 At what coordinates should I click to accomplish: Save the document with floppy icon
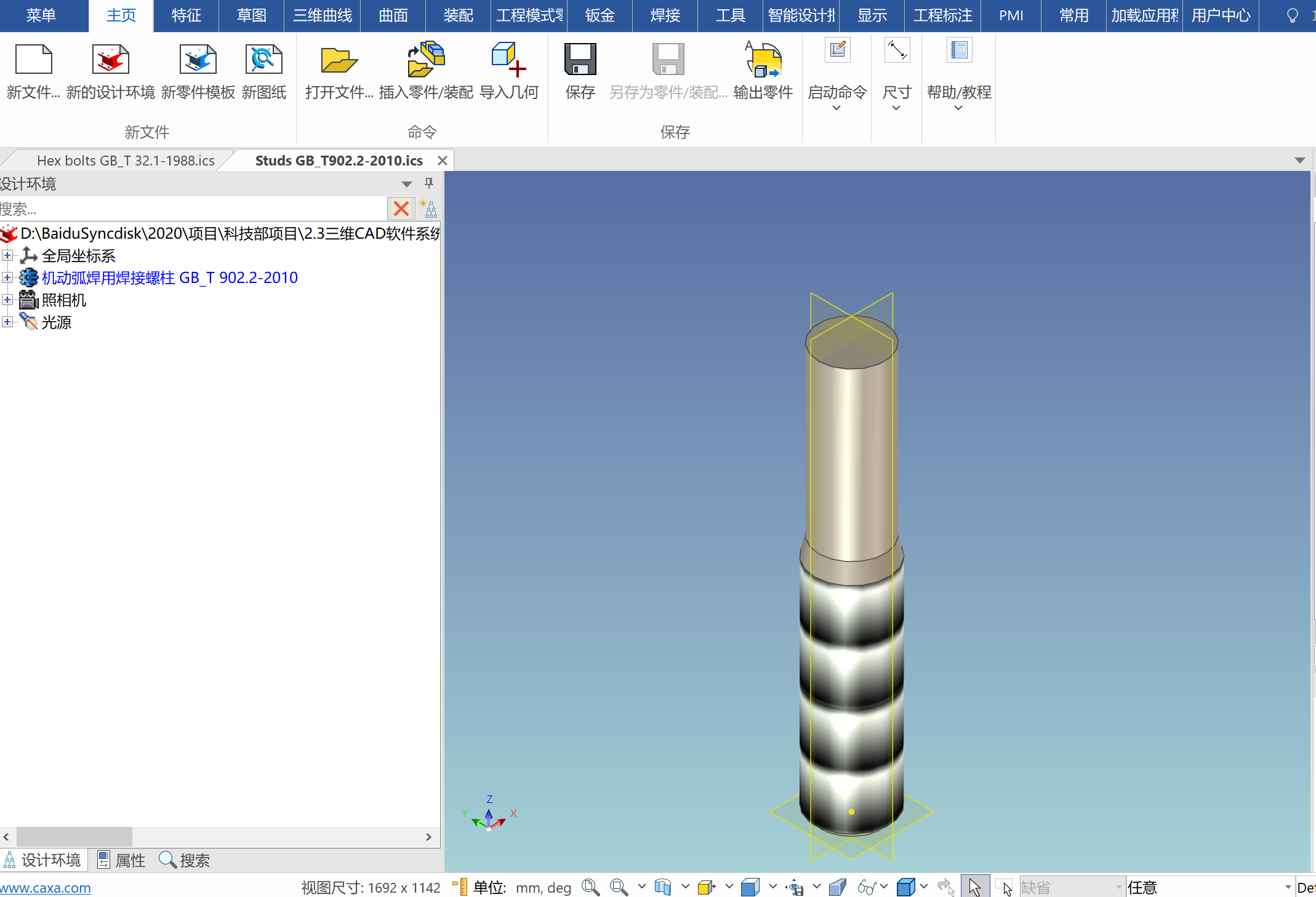(580, 60)
